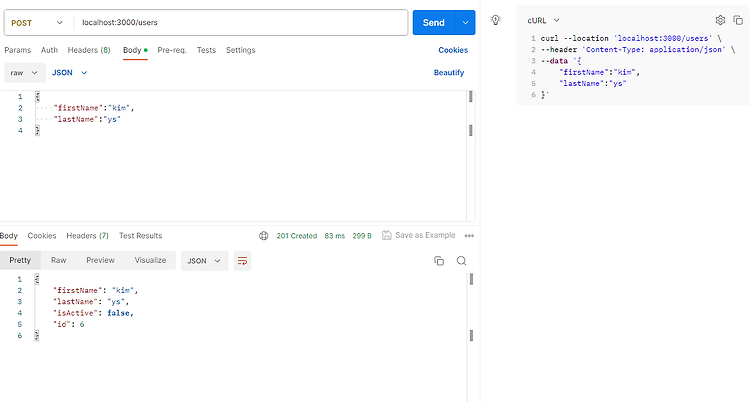Click Beautify to format the body
This screenshot has width=750, height=402.
tap(449, 73)
